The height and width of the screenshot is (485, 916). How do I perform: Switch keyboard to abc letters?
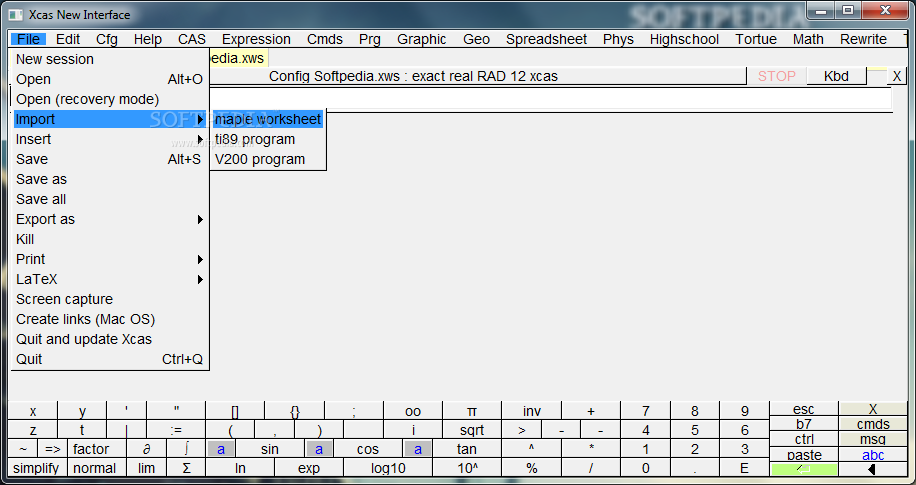pyautogui.click(x=873, y=455)
